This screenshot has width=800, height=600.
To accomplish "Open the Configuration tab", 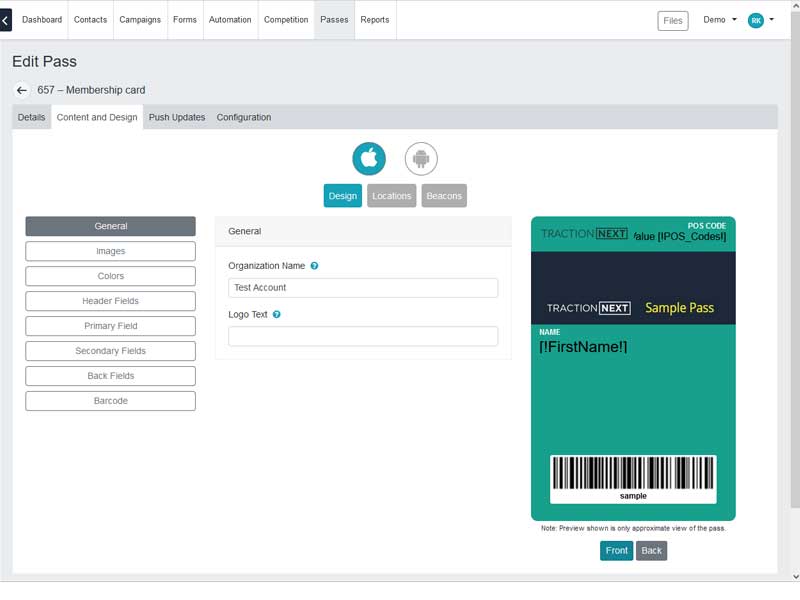I will (x=244, y=117).
